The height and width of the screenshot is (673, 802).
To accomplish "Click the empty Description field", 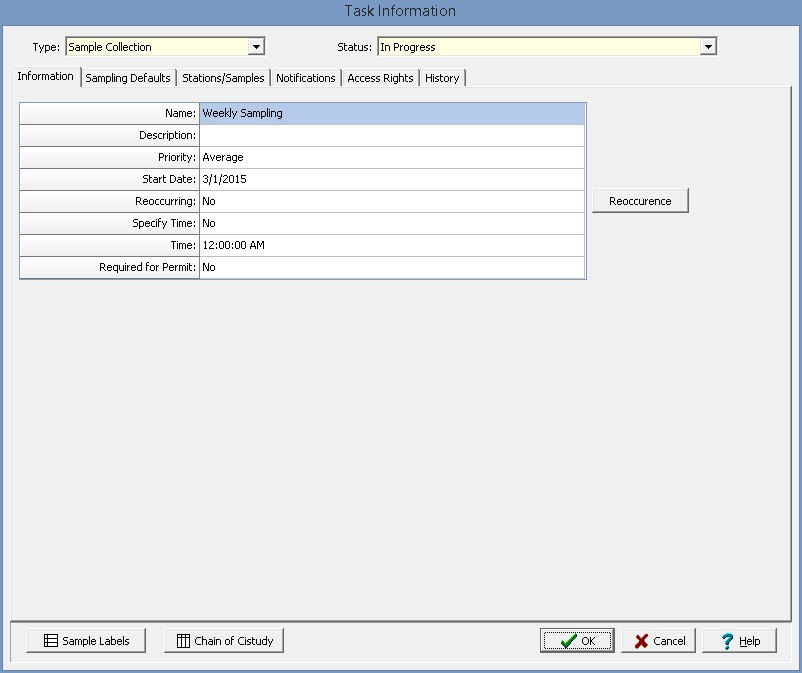I will pos(391,135).
